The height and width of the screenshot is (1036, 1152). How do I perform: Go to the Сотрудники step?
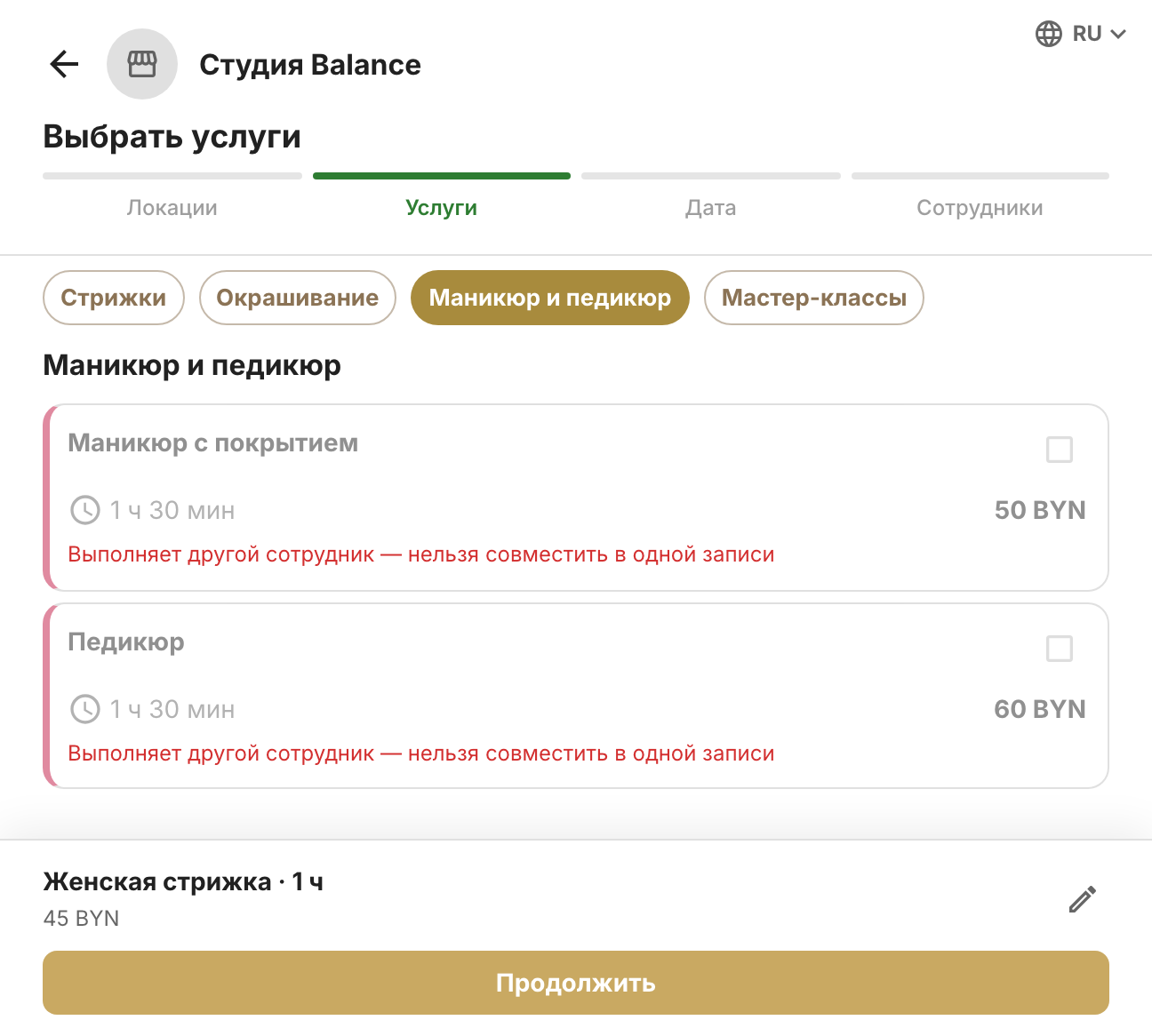click(x=980, y=208)
